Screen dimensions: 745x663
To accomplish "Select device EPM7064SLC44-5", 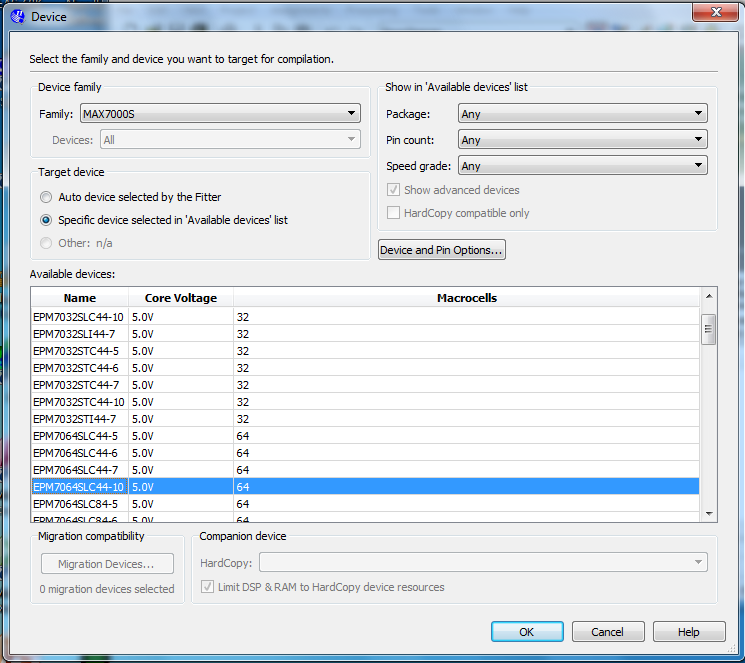I will pyautogui.click(x=365, y=436).
